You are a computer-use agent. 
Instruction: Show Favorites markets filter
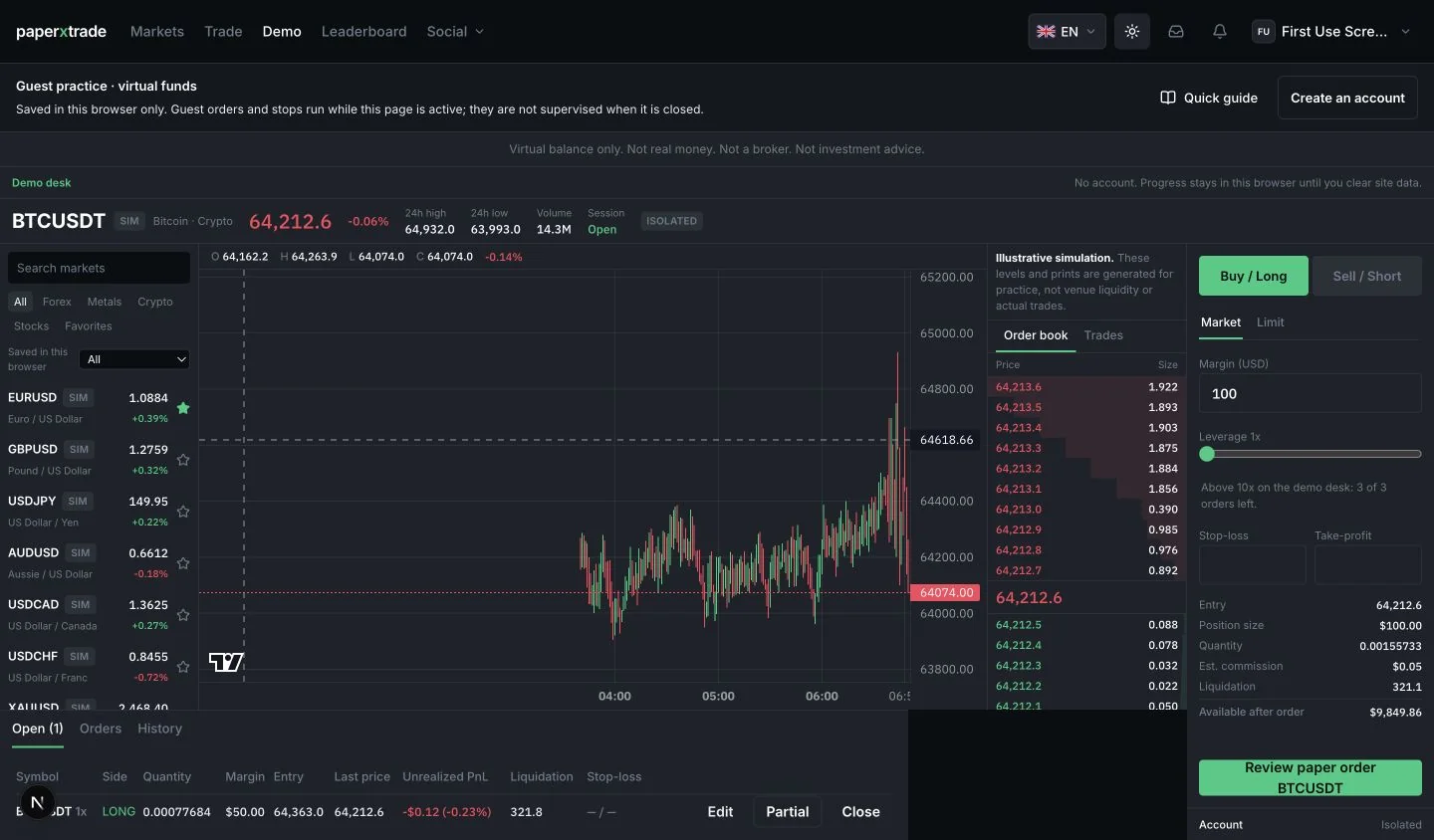(x=89, y=326)
